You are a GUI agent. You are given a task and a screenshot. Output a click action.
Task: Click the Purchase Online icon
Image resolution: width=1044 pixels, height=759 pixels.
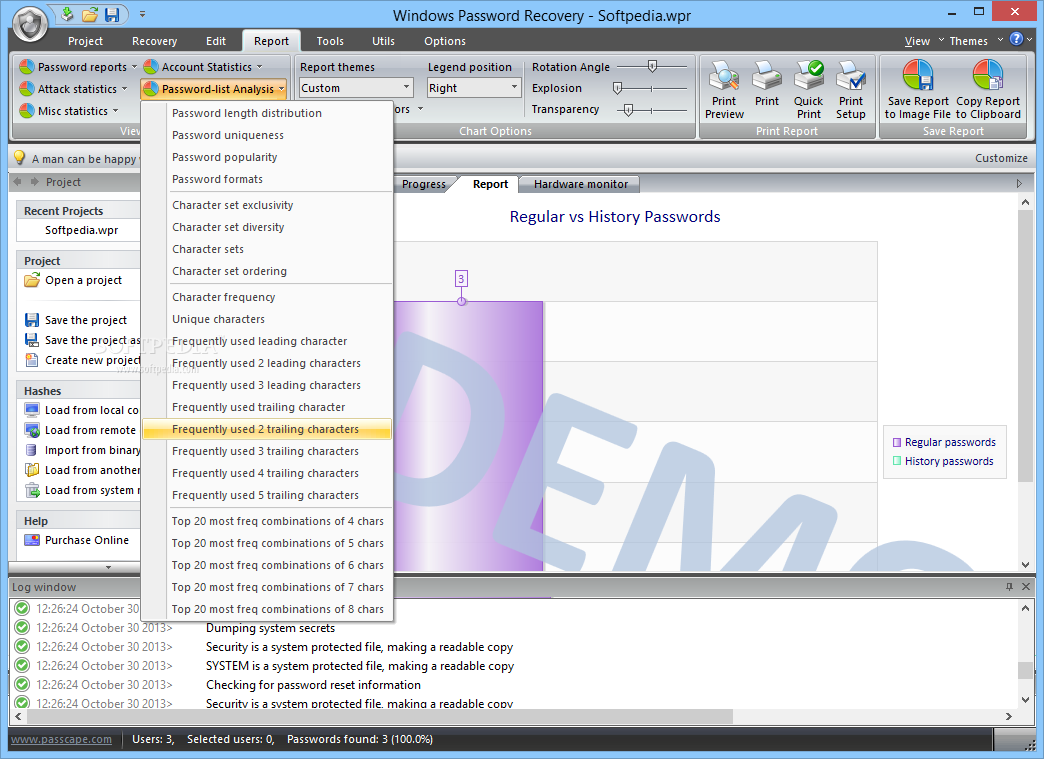(x=32, y=540)
